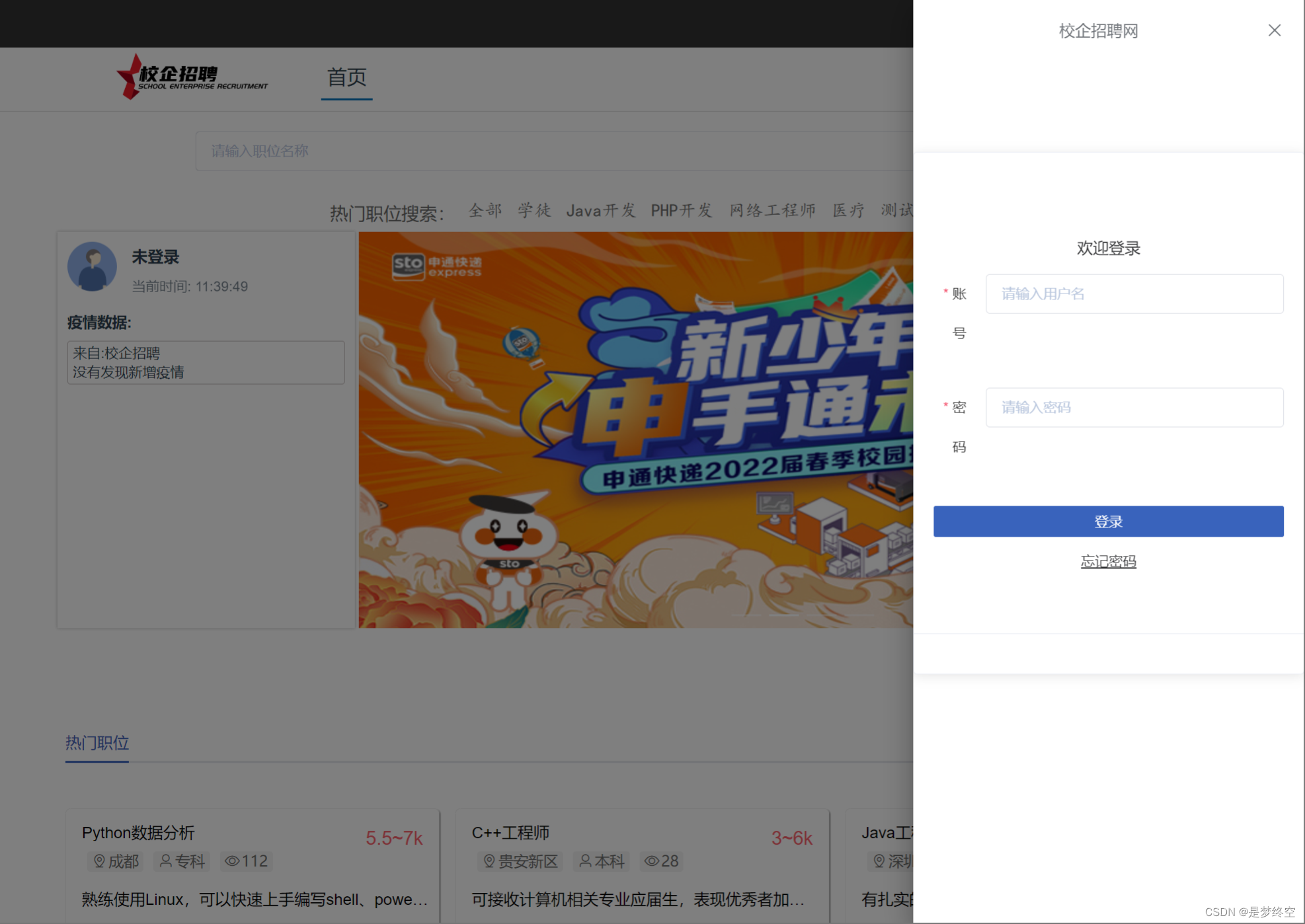Click the 未登录 status text
Image resolution: width=1305 pixels, height=924 pixels.
point(155,257)
